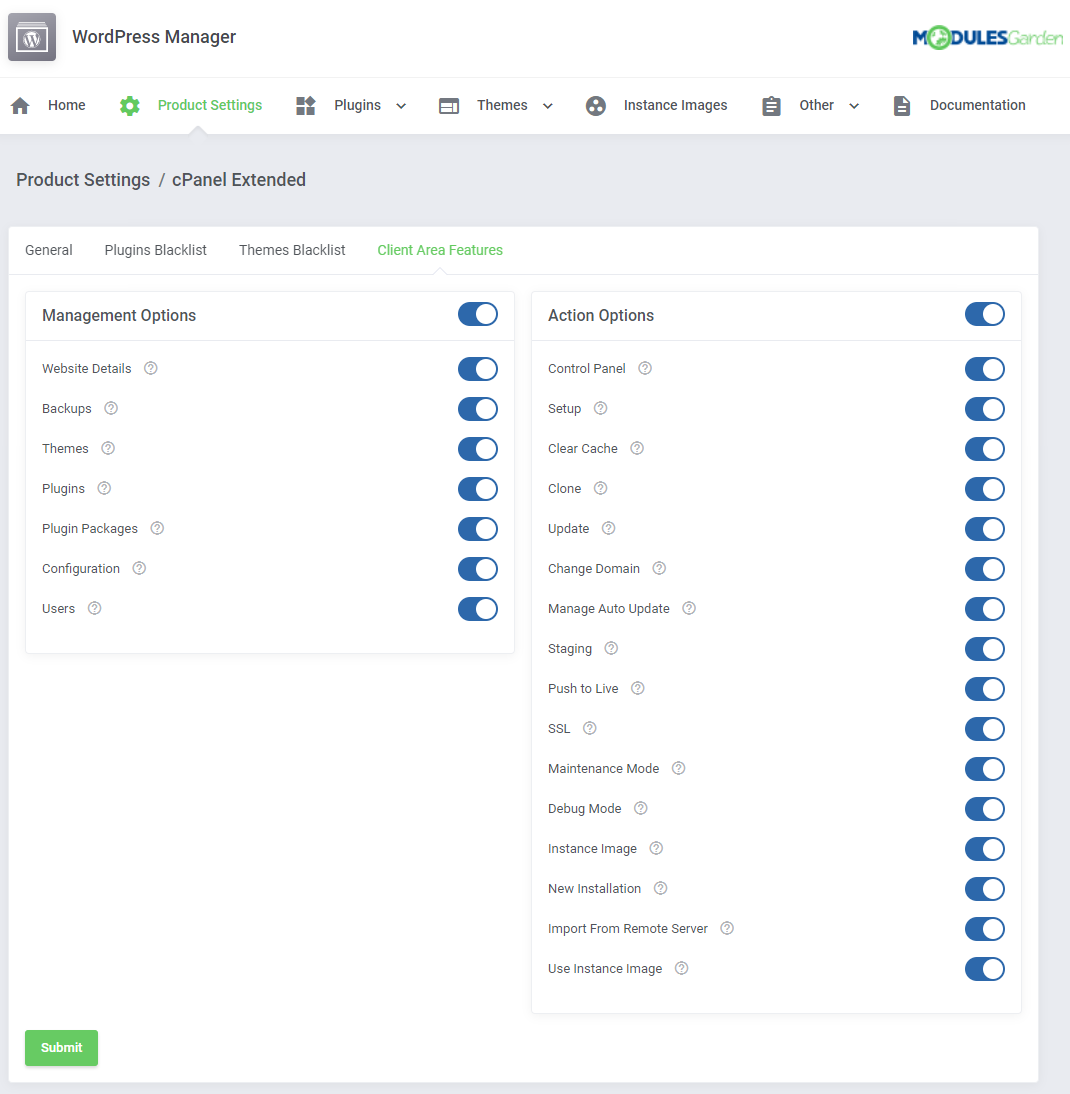Click the Product Settings gear icon

(x=130, y=105)
